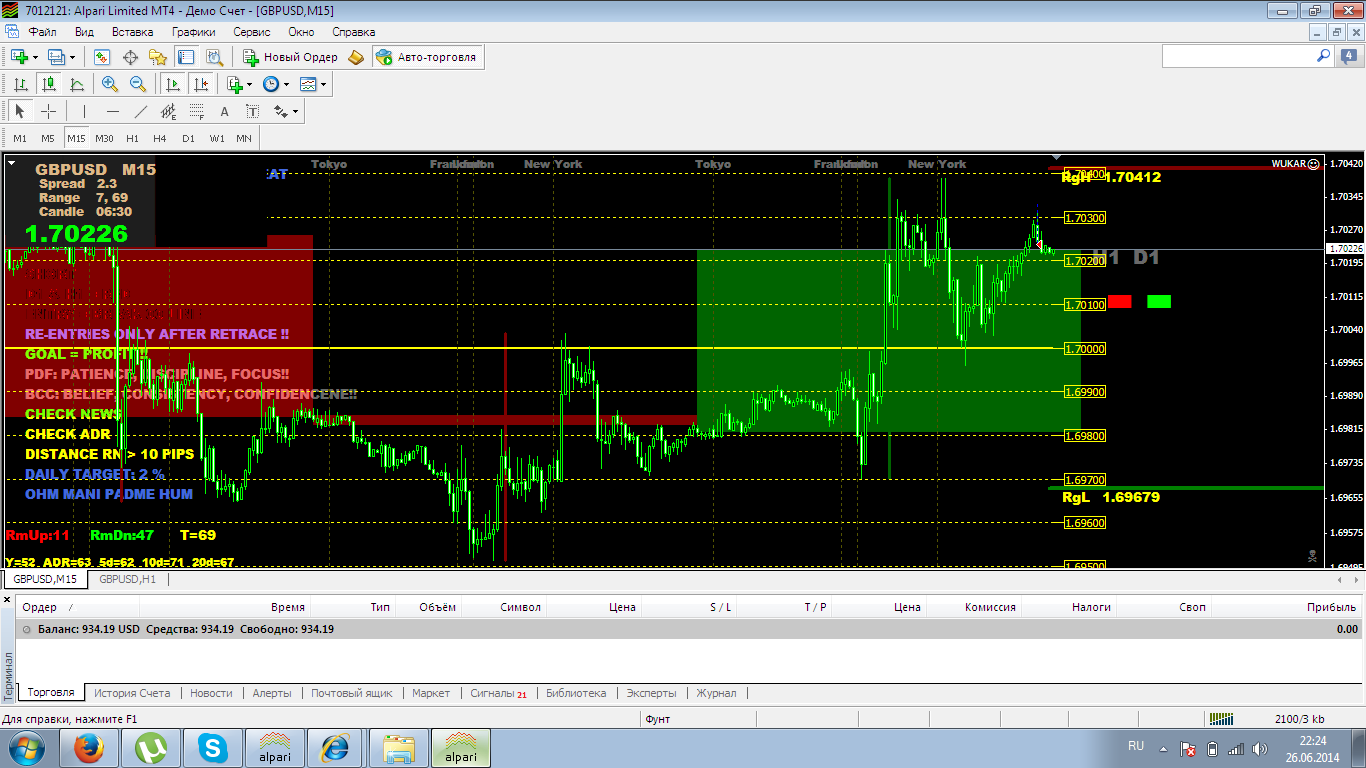
Task: Show hidden system tray icons
Action: pos(1162,748)
